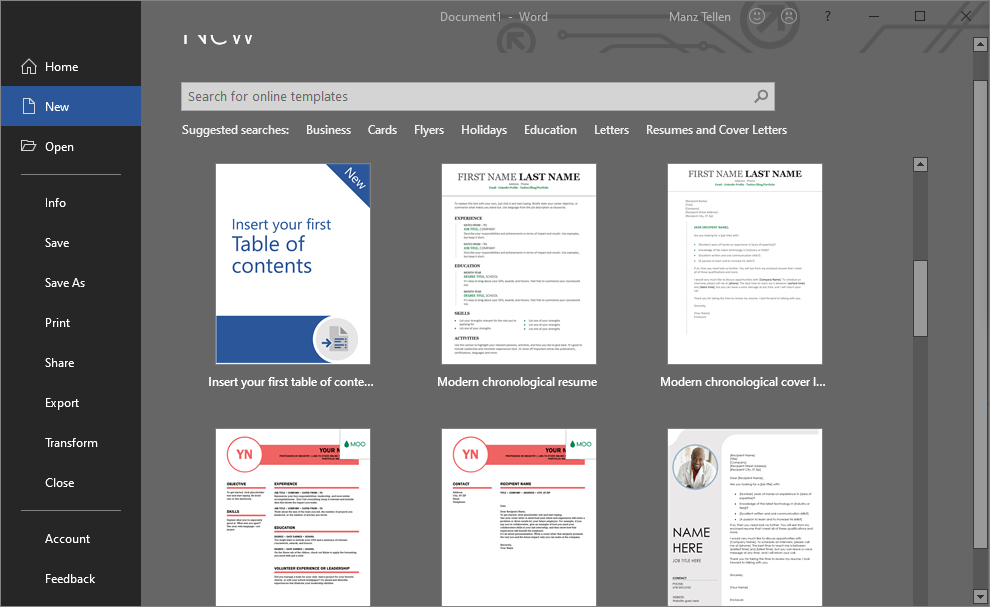Click the search magnifier icon
The image size is (990, 607).
click(x=762, y=96)
